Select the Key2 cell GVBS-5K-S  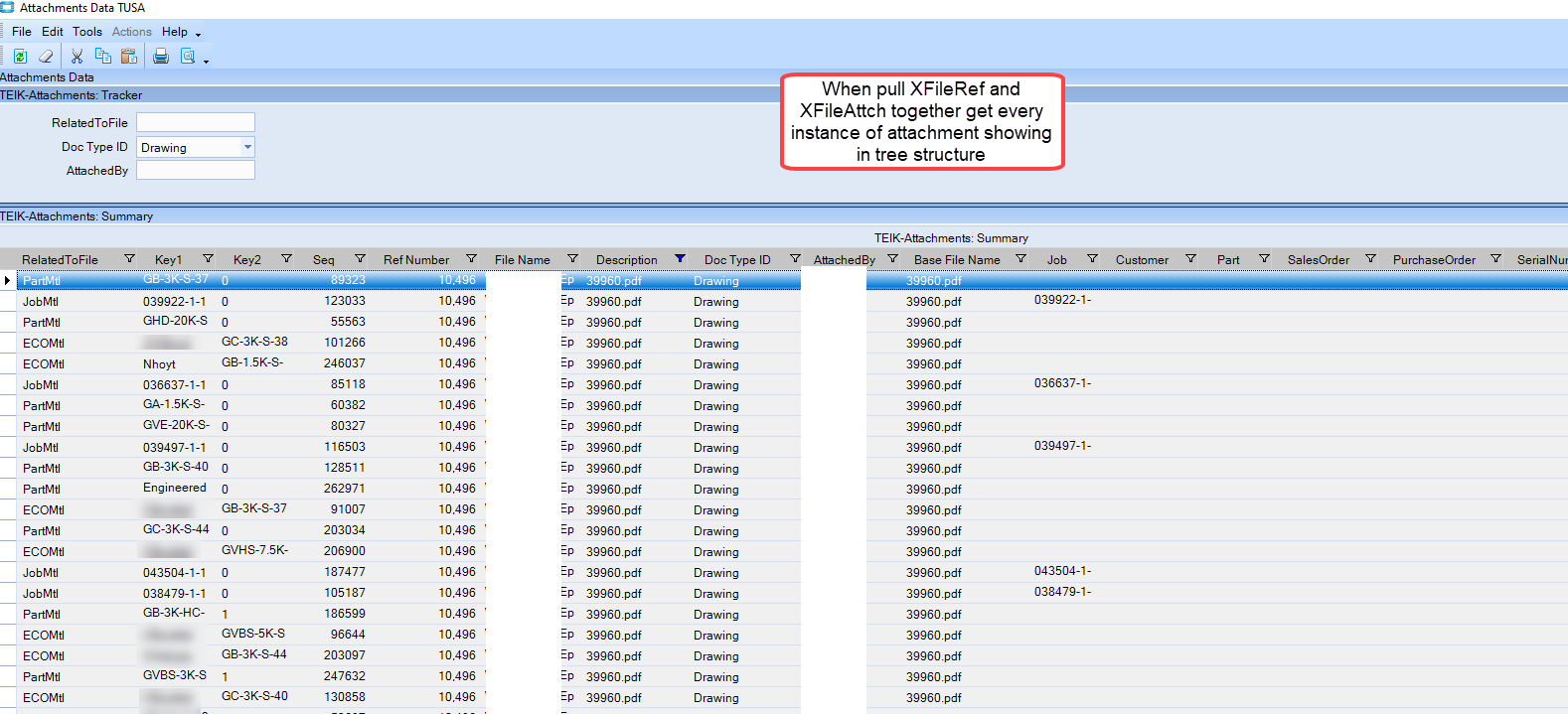[253, 634]
